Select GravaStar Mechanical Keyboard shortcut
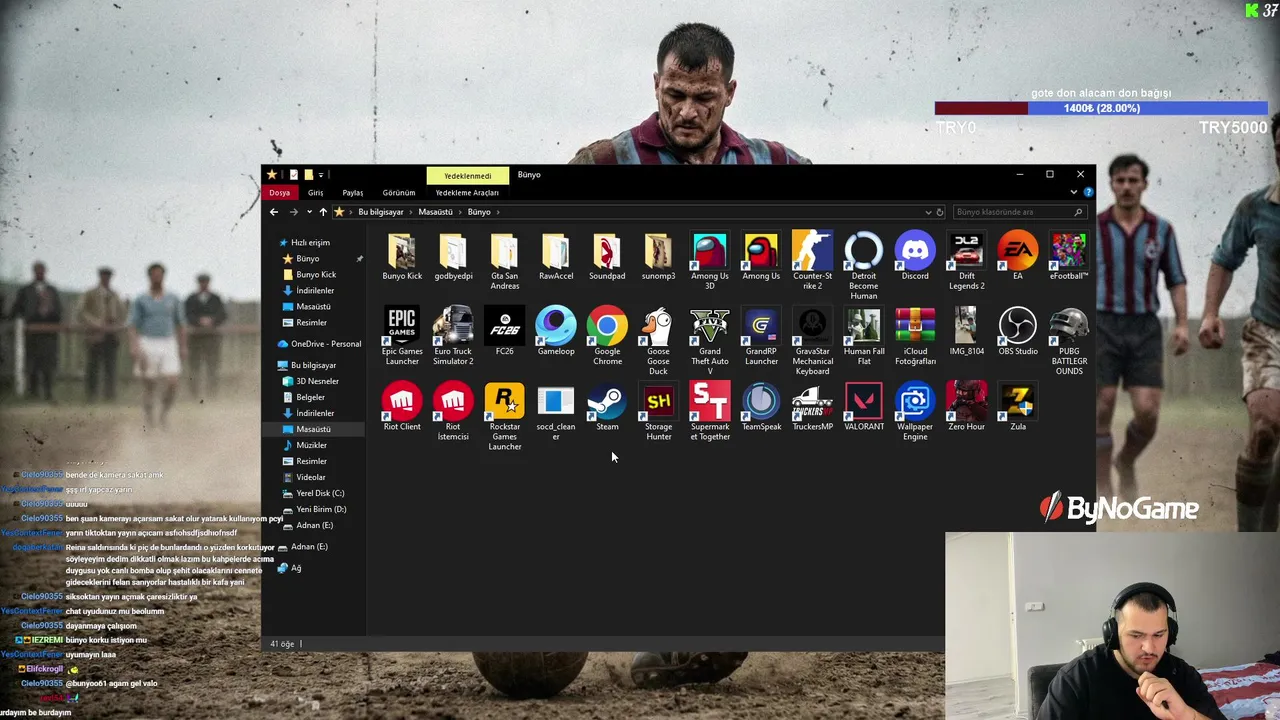Screen dimensions: 1280x720 [812, 341]
